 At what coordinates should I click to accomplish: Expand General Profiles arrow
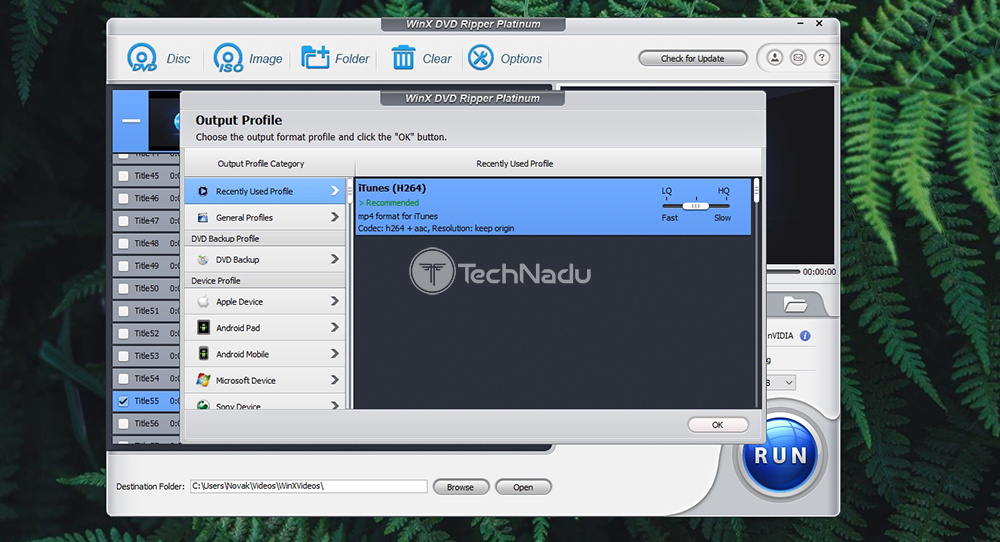coord(334,217)
